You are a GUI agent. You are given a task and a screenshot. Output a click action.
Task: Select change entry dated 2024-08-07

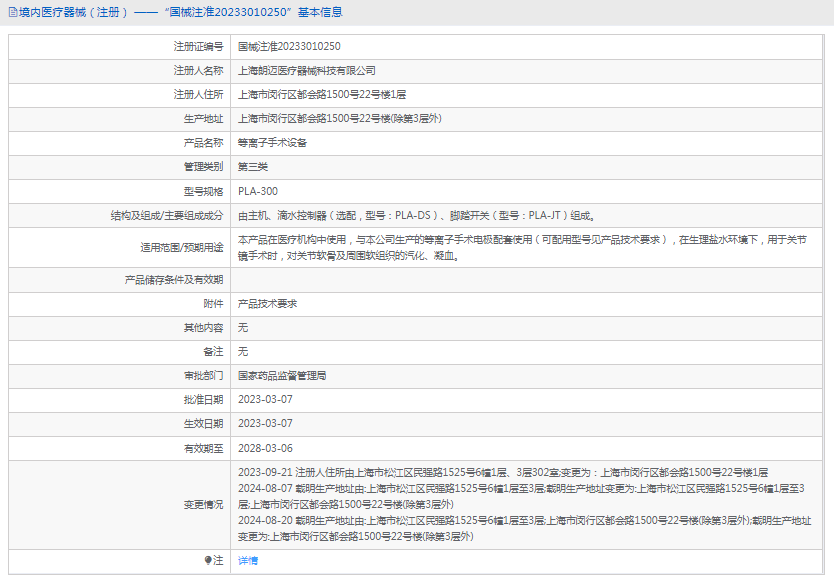coord(521,496)
